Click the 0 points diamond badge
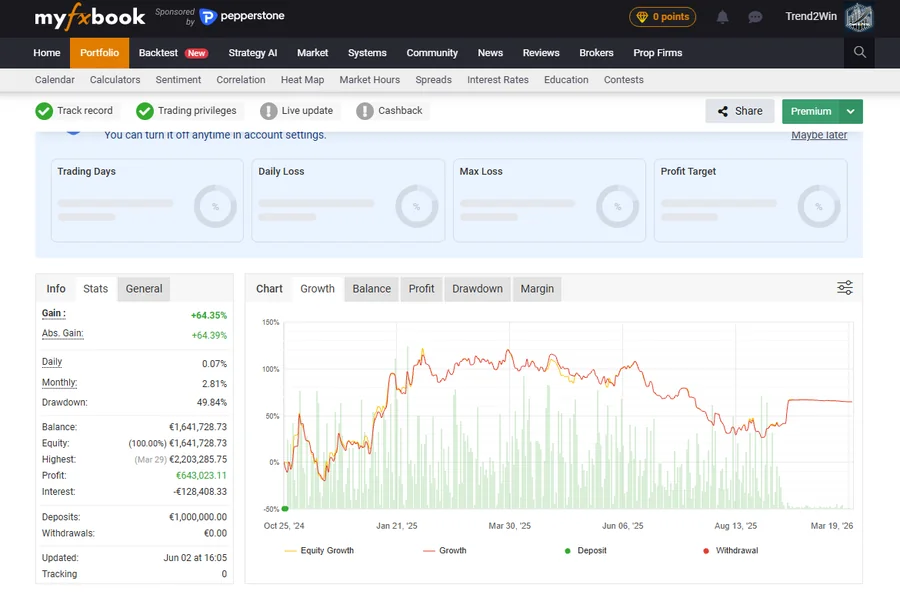Screen dimensions: 900x598 [662, 17]
